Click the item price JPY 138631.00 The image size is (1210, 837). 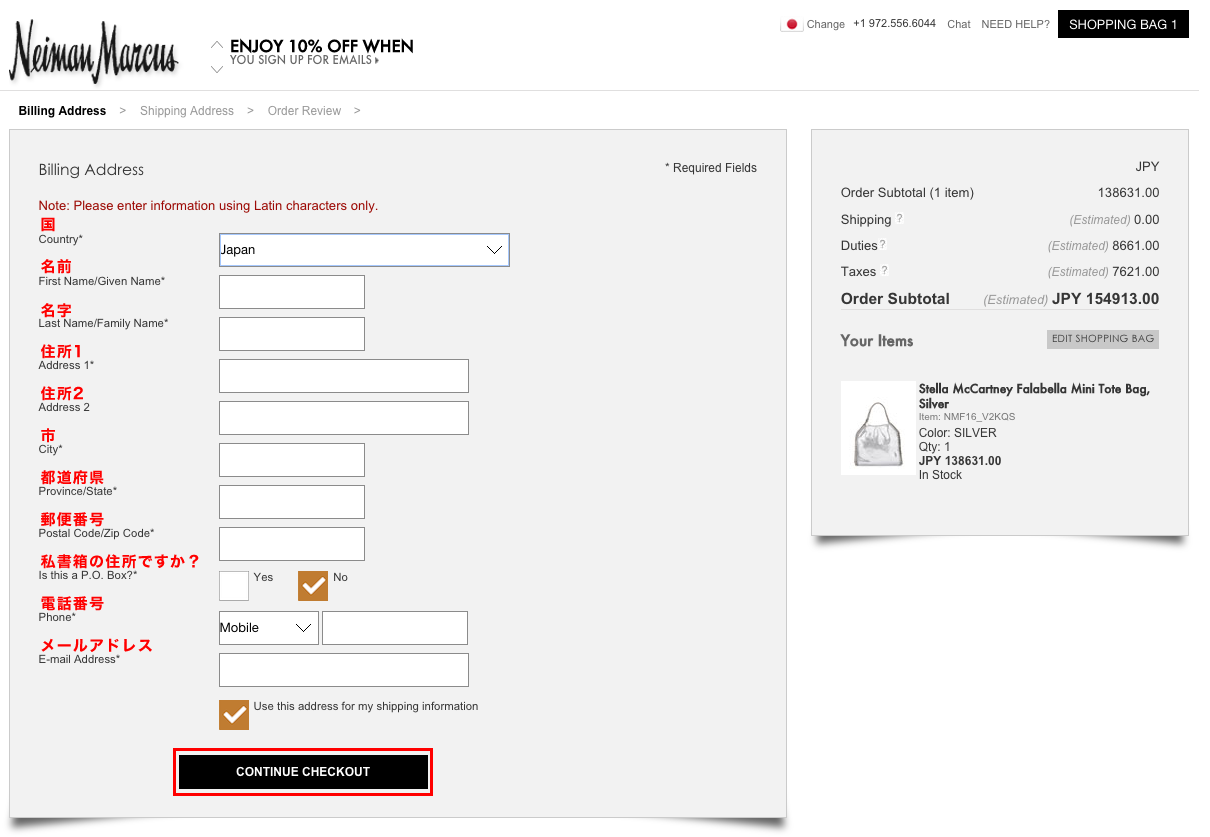(960, 461)
